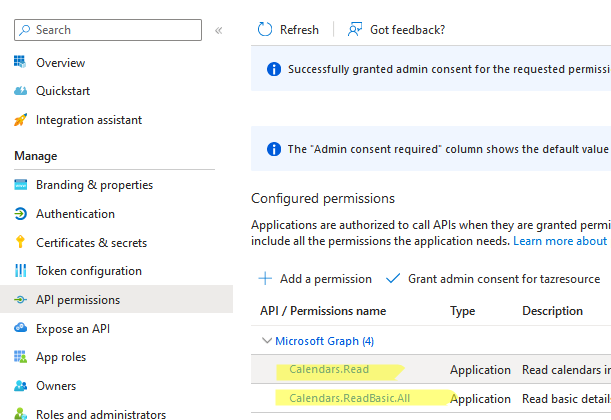
Task: Click Application type in Calendars.Read row
Action: point(480,370)
